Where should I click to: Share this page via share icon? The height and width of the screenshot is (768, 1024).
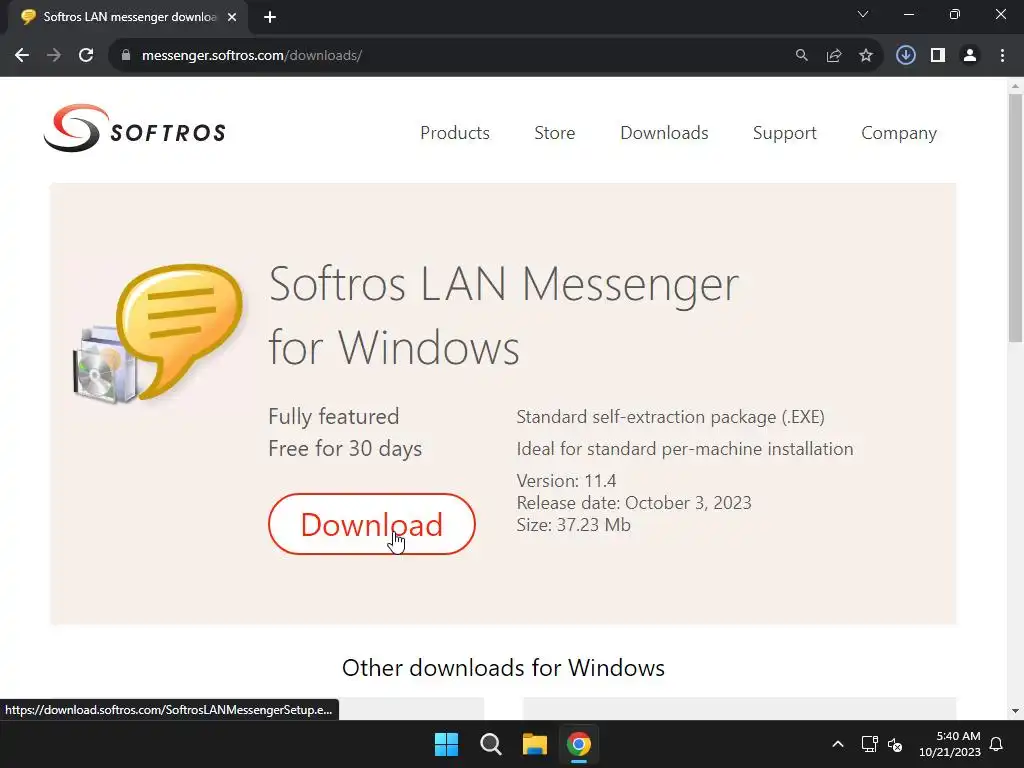(x=834, y=56)
